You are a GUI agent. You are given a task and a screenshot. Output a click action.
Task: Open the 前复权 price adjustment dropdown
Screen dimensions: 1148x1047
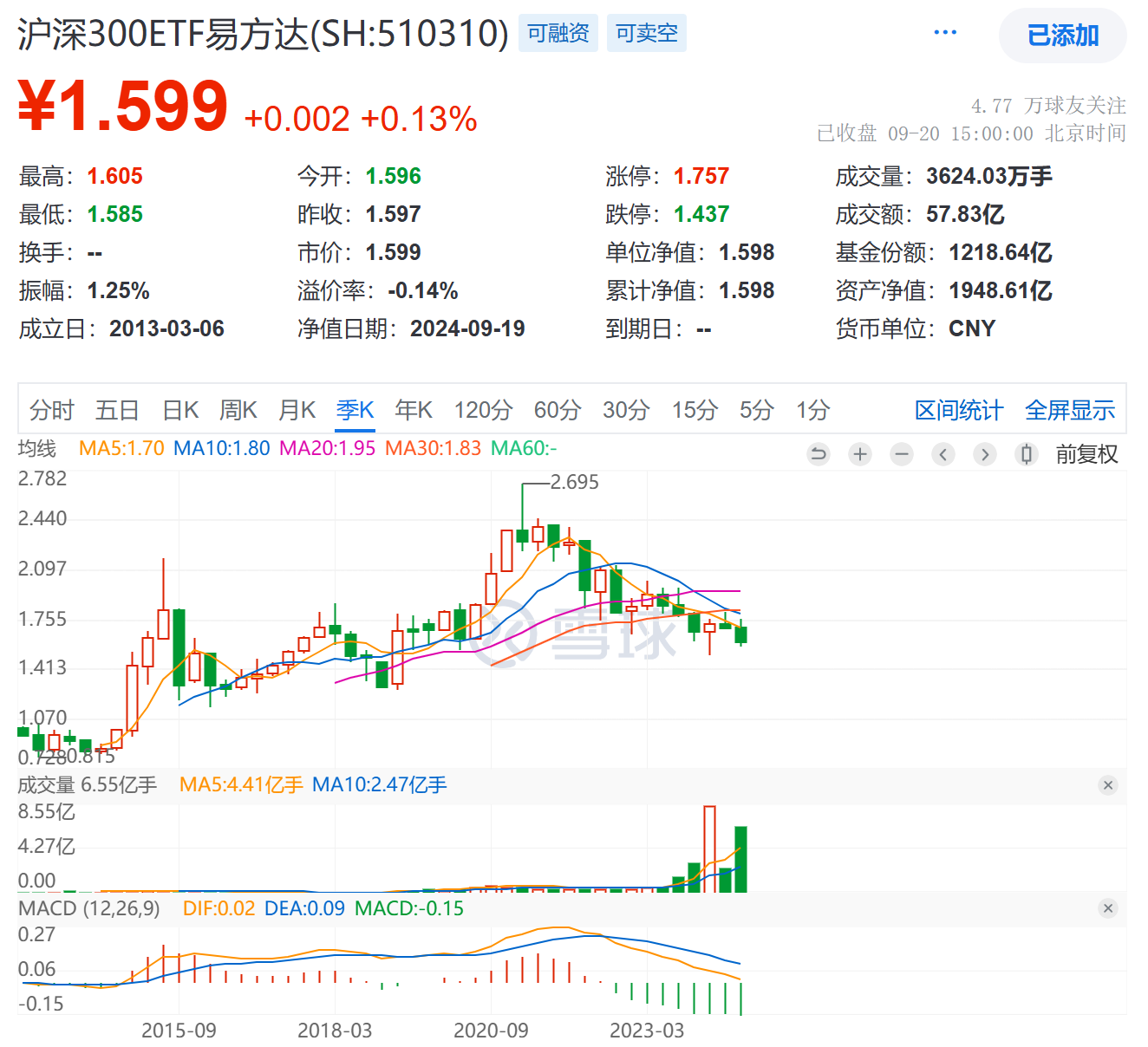click(x=1086, y=454)
